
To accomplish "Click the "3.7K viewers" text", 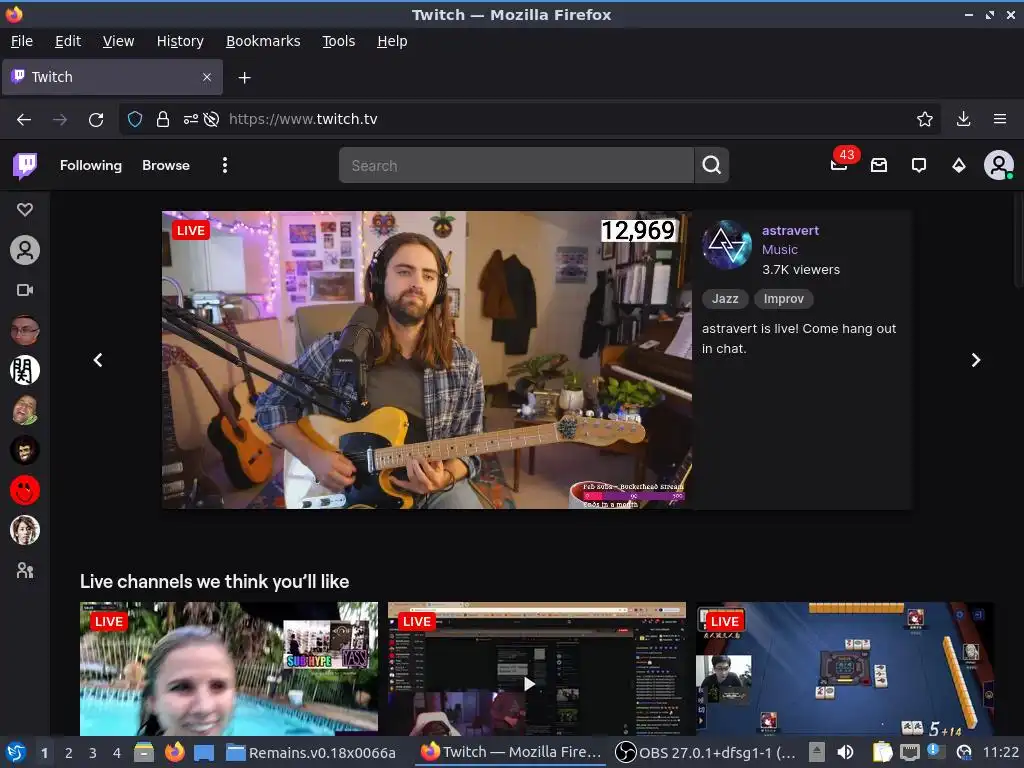I will [x=801, y=269].
